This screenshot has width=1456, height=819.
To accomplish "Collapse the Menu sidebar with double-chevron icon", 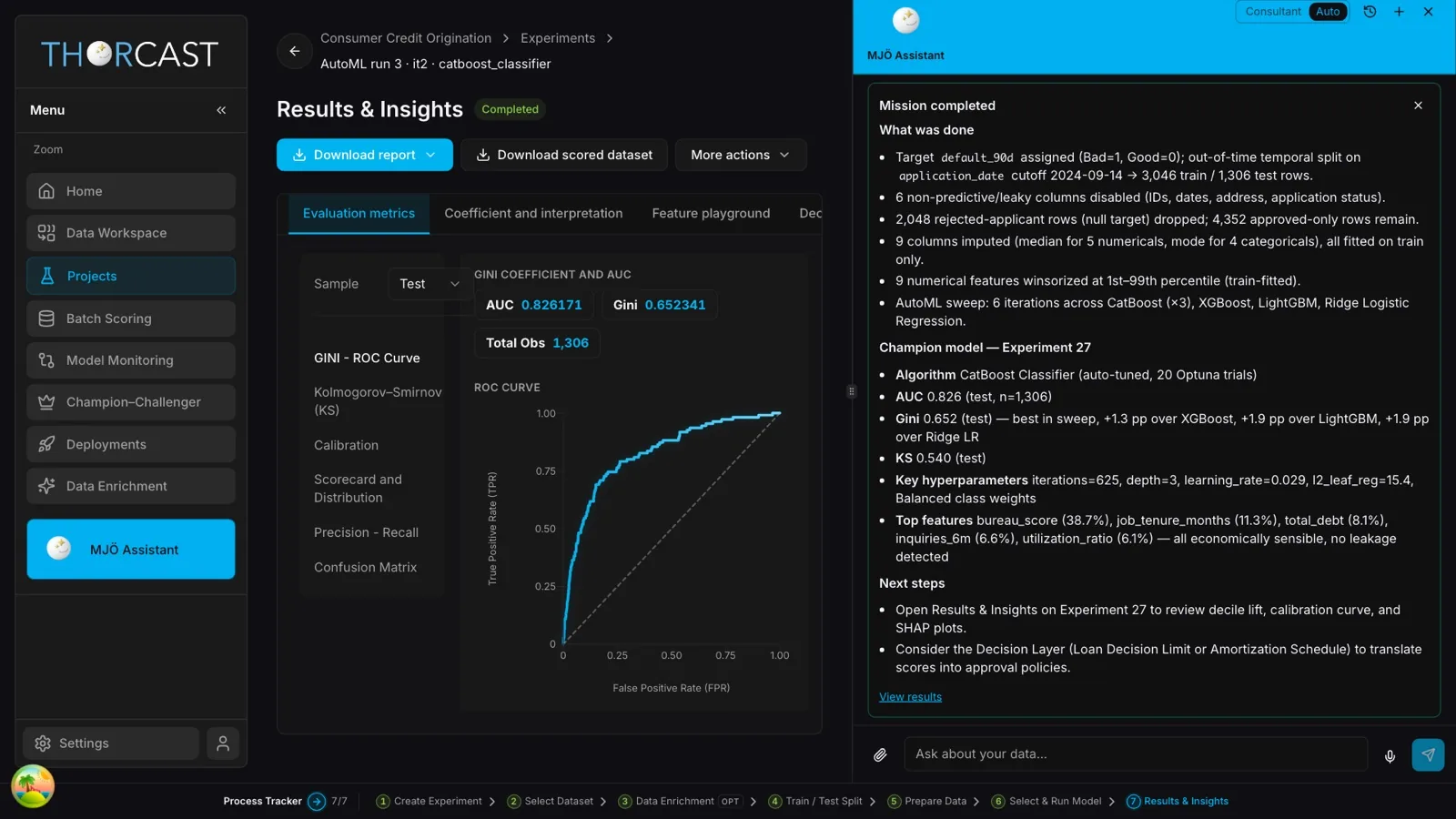I will [221, 110].
